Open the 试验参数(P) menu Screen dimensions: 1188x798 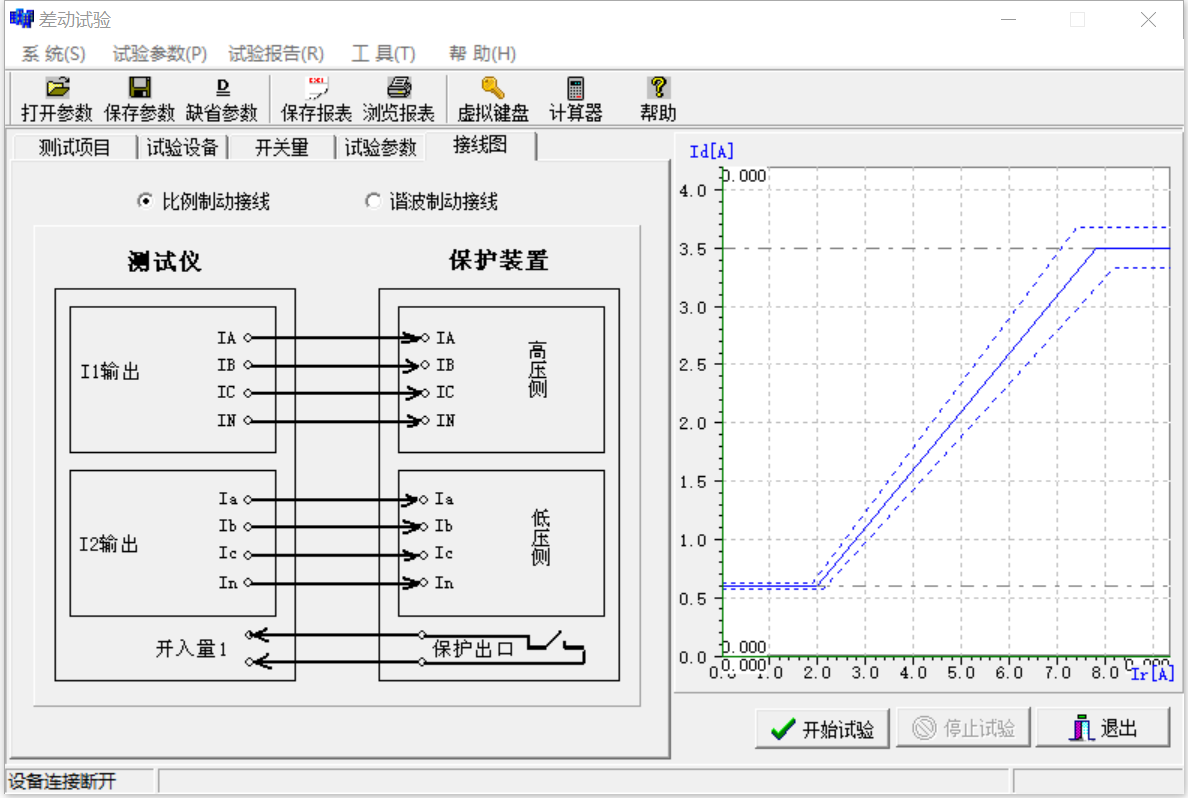pyautogui.click(x=159, y=53)
